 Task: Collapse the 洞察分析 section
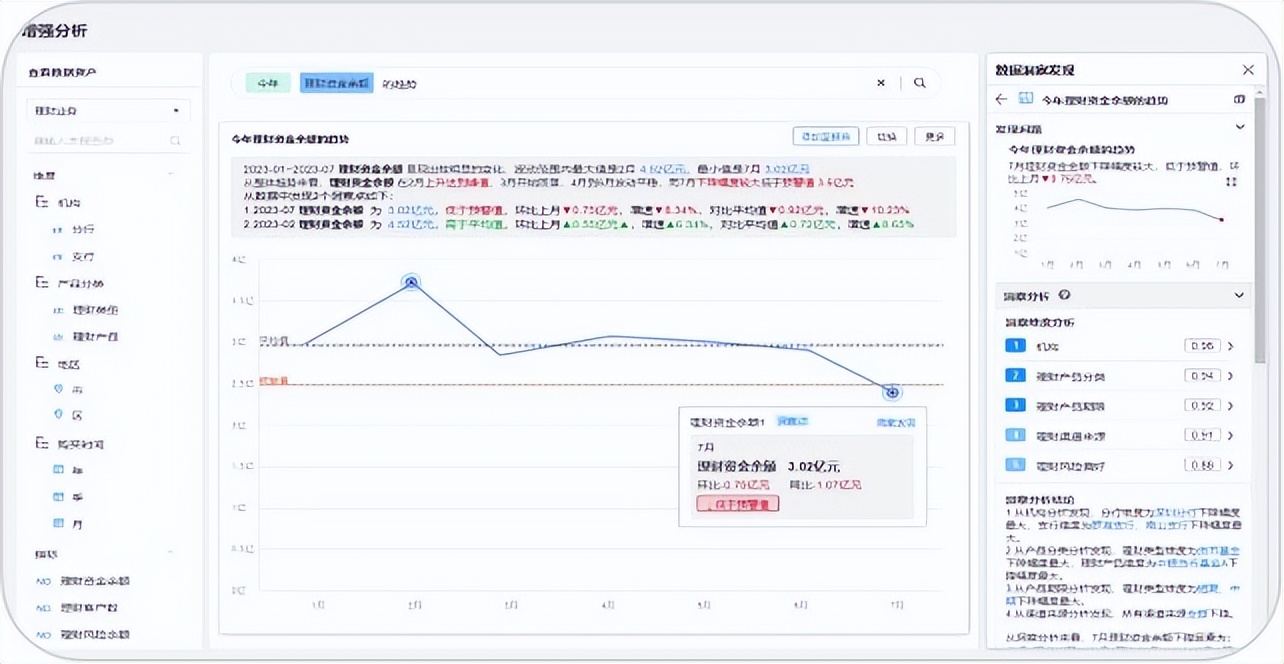1238,295
